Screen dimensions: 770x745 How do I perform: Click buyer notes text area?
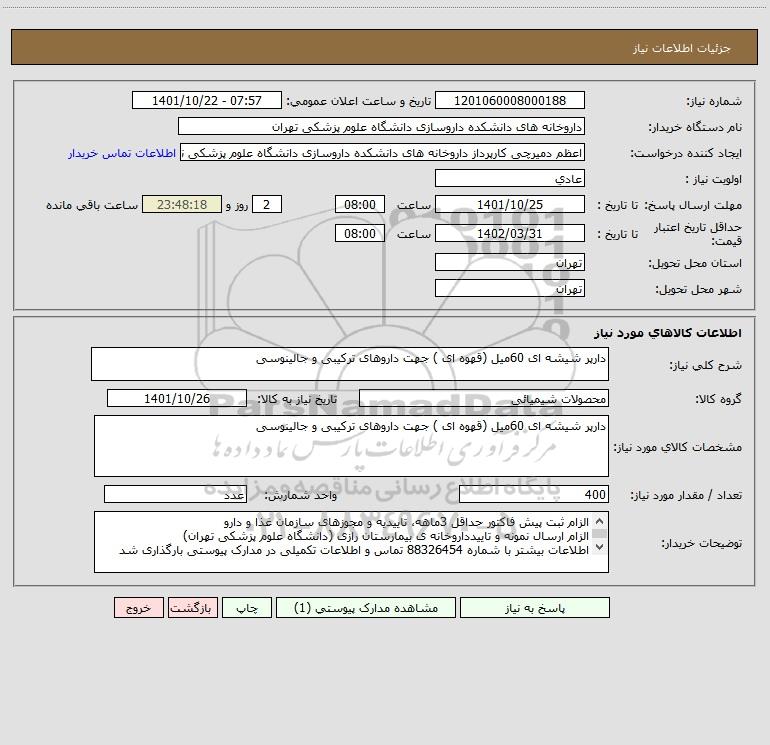tap(351, 542)
